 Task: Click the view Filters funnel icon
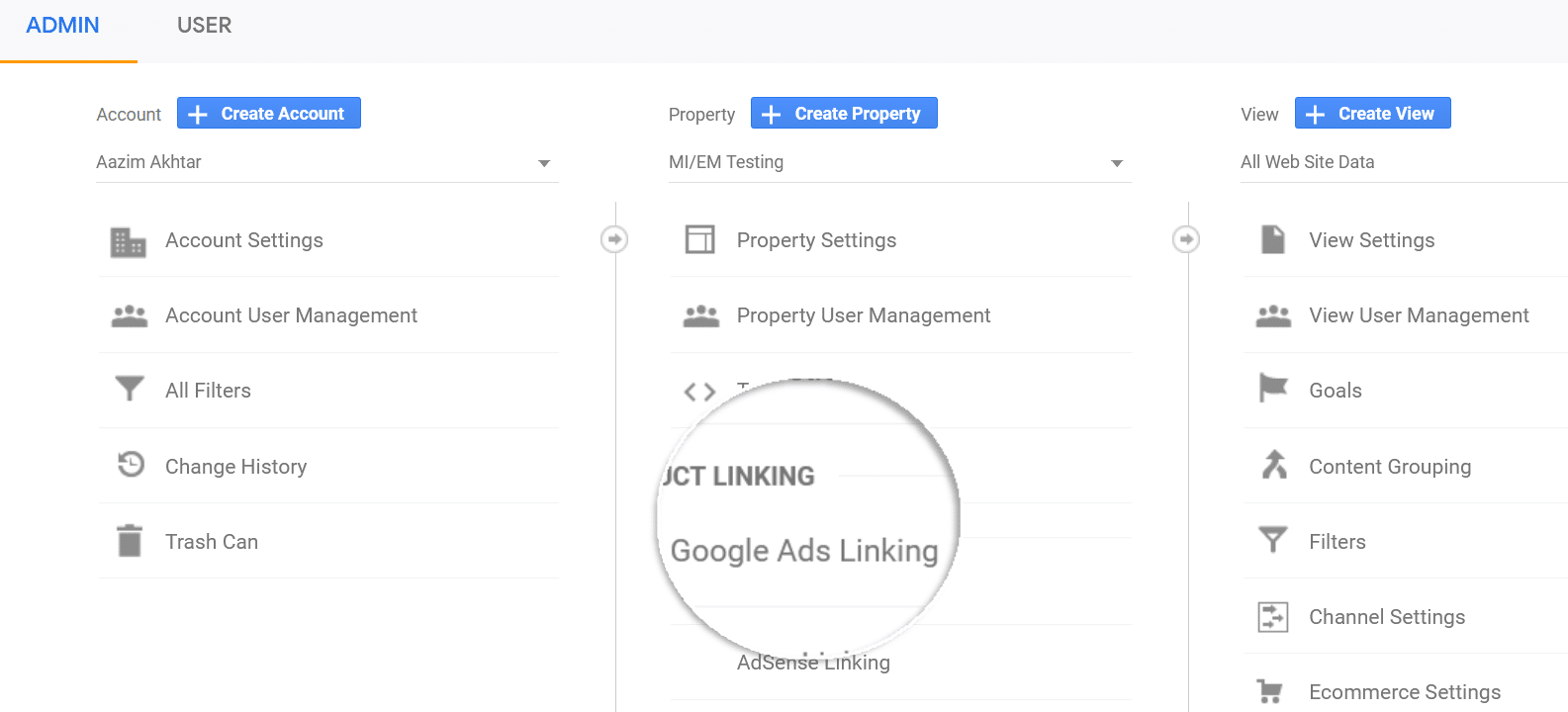[1273, 539]
